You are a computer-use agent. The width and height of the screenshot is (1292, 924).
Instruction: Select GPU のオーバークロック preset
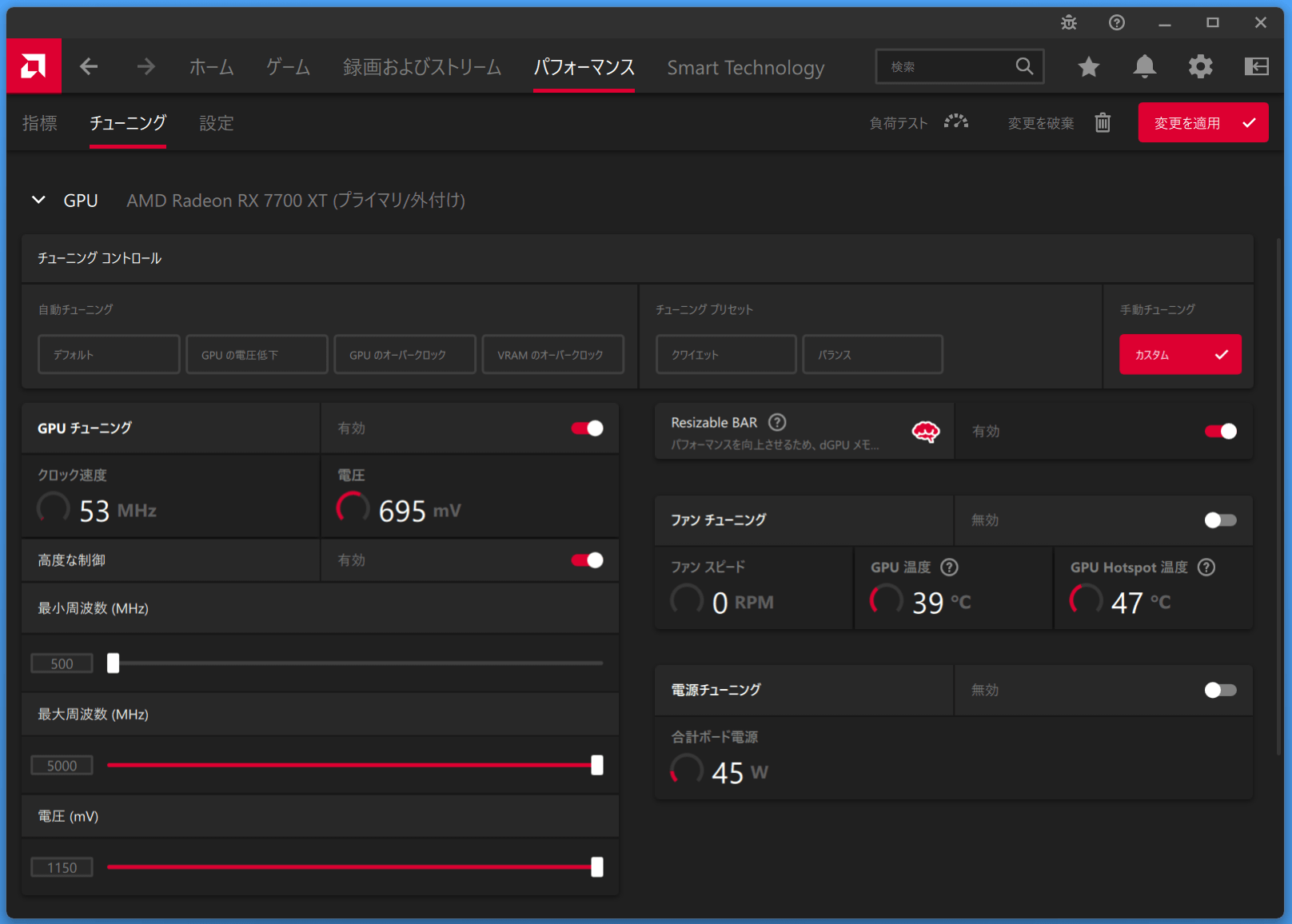tap(405, 354)
